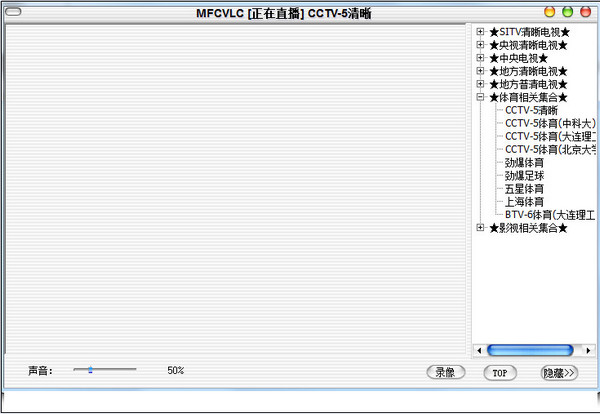Click the TOP always-on-top button

click(500, 373)
